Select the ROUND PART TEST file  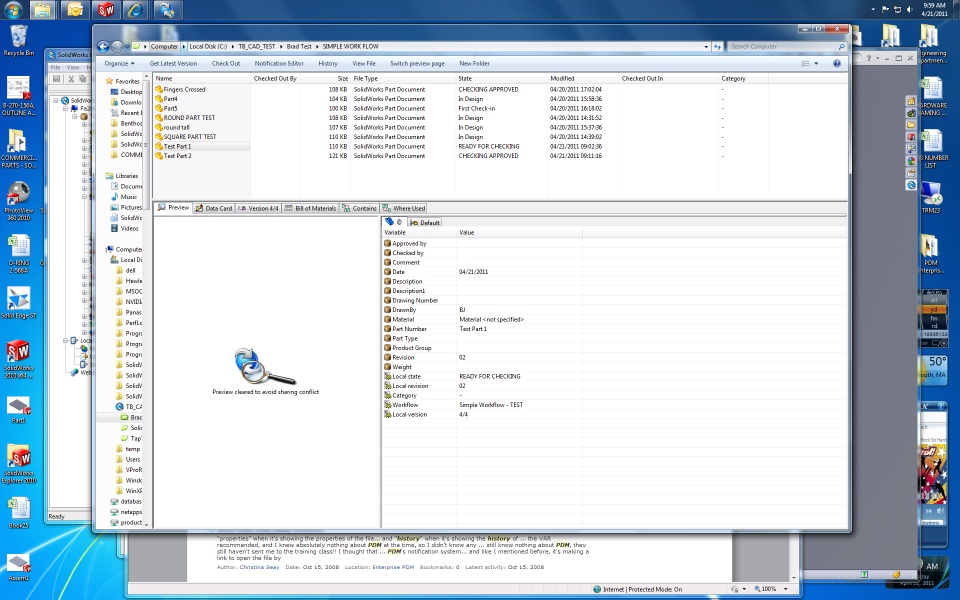click(189, 118)
